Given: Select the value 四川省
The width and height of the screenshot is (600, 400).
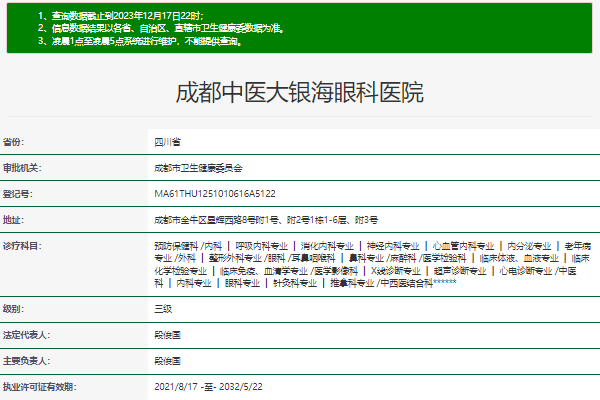Looking at the screenshot, I should coord(167,142).
